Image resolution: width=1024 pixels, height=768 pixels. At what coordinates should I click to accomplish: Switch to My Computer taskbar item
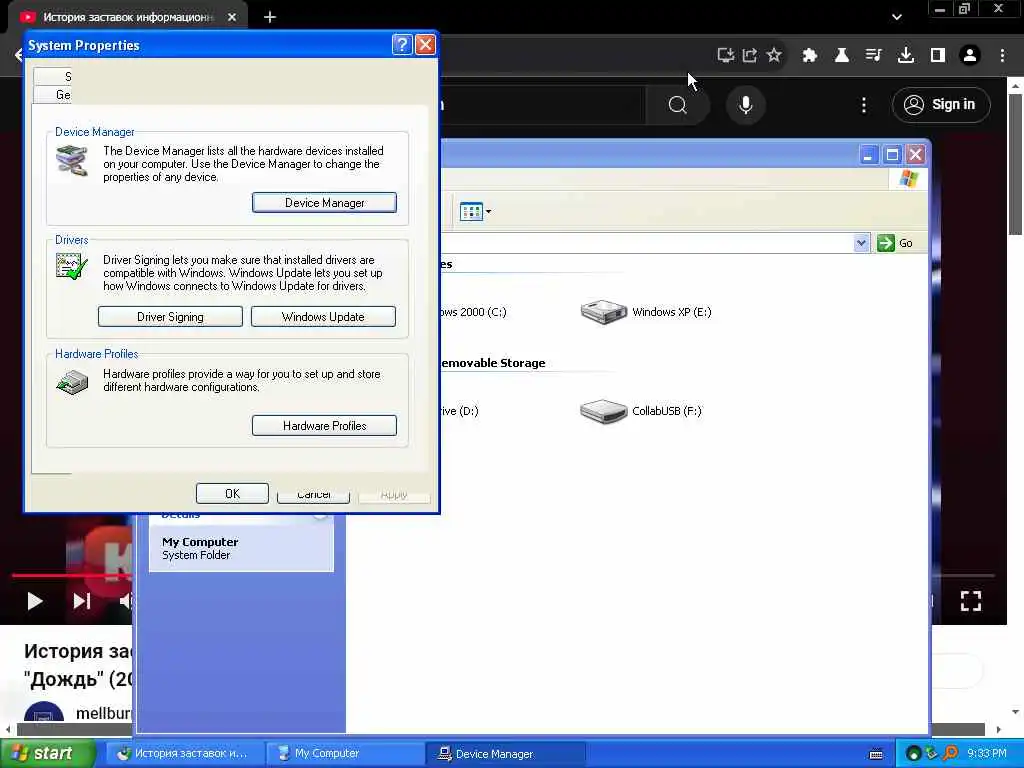coord(346,754)
